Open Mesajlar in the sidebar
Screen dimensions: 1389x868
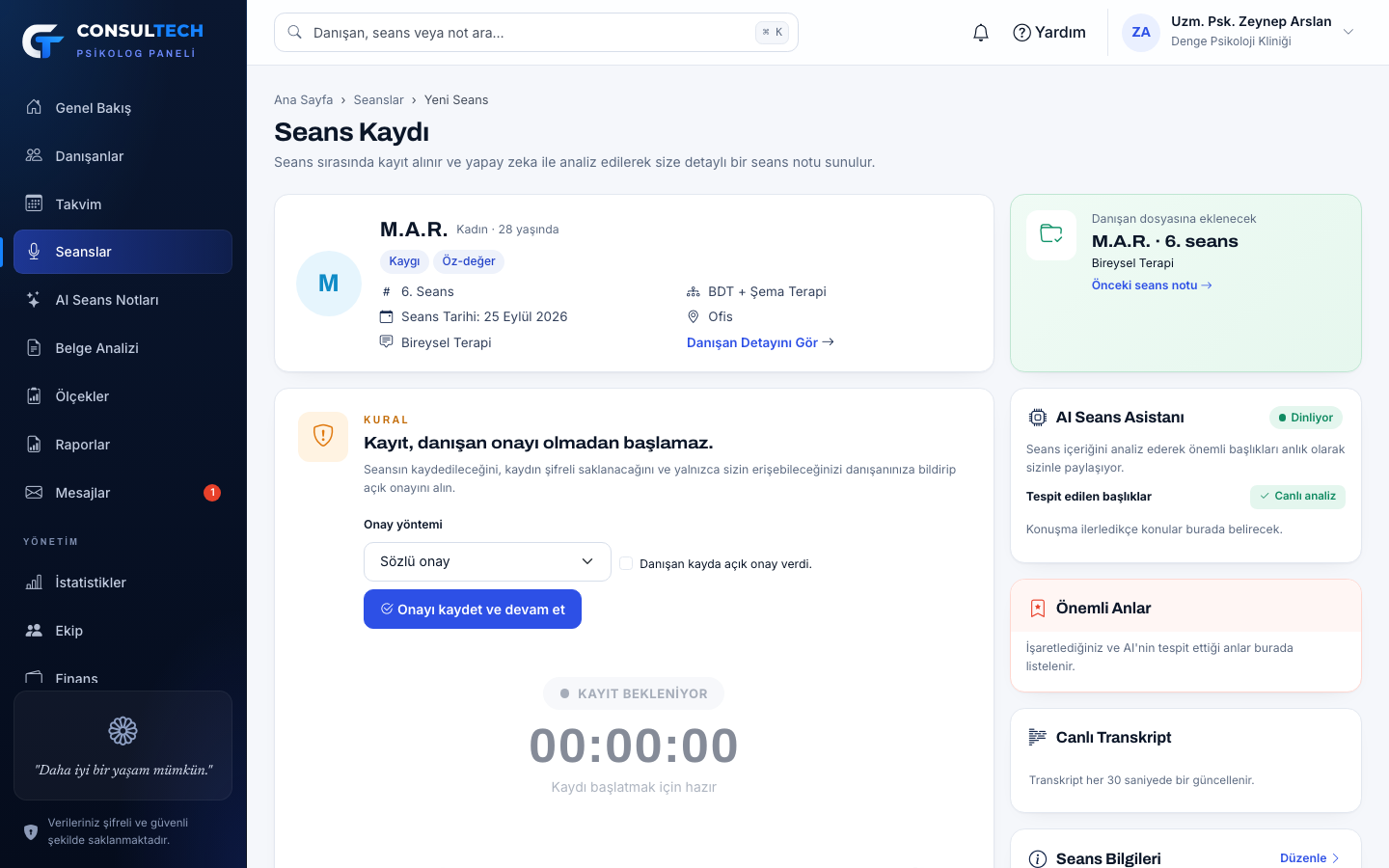123,493
